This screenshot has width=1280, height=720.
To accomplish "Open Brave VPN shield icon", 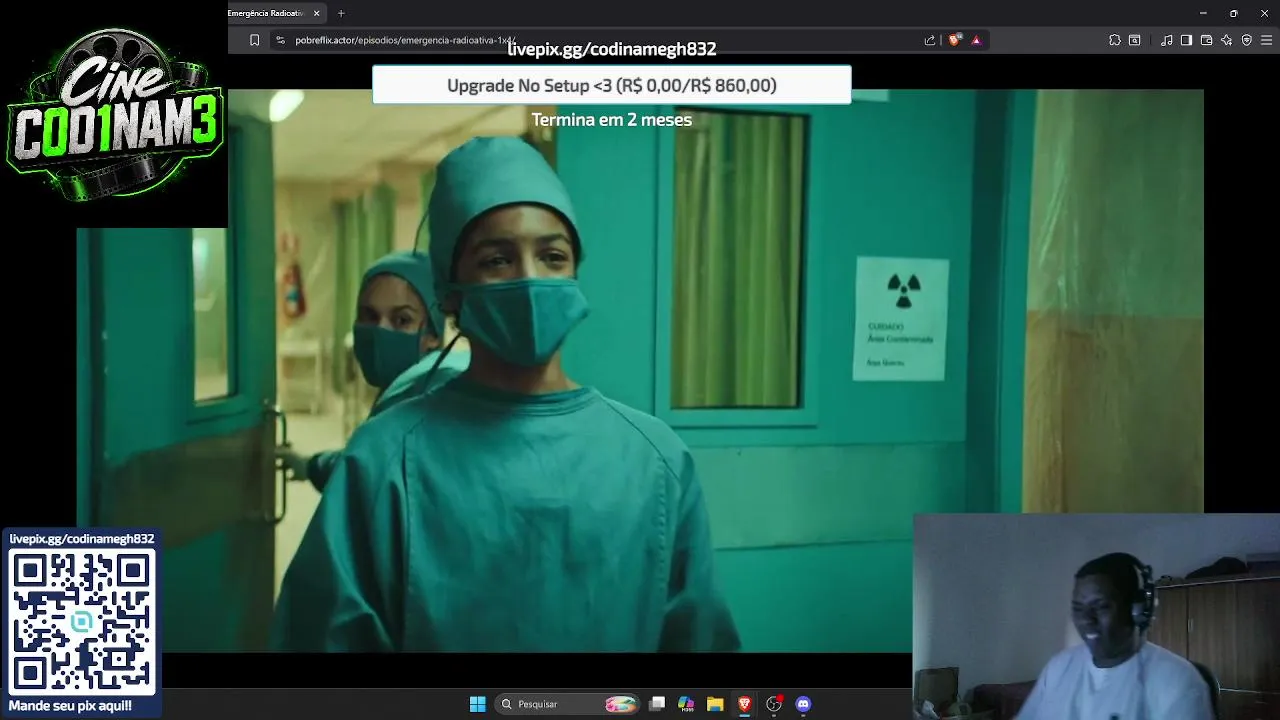I will pyautogui.click(x=1247, y=40).
